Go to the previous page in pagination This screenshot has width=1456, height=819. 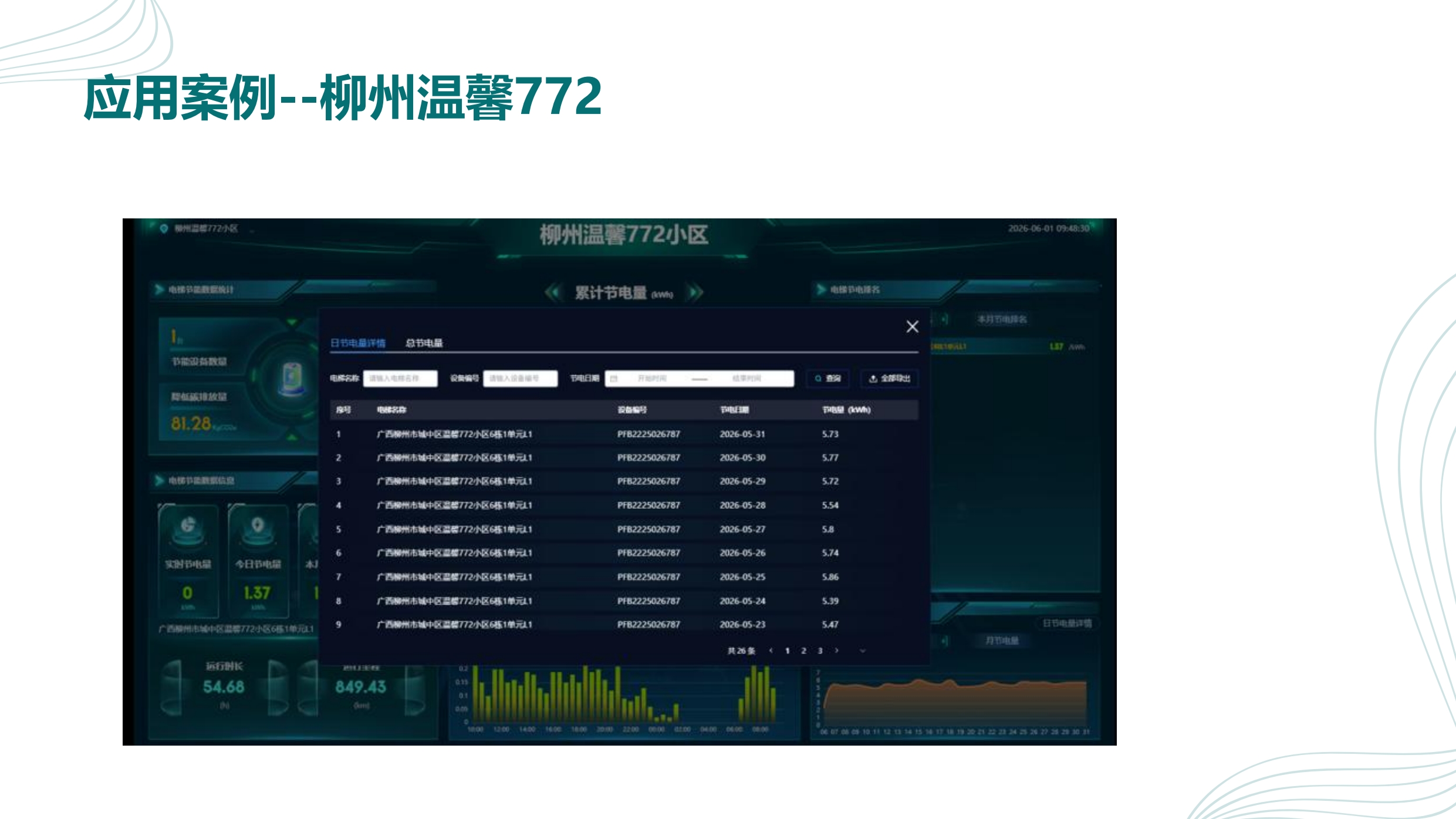[x=771, y=651]
